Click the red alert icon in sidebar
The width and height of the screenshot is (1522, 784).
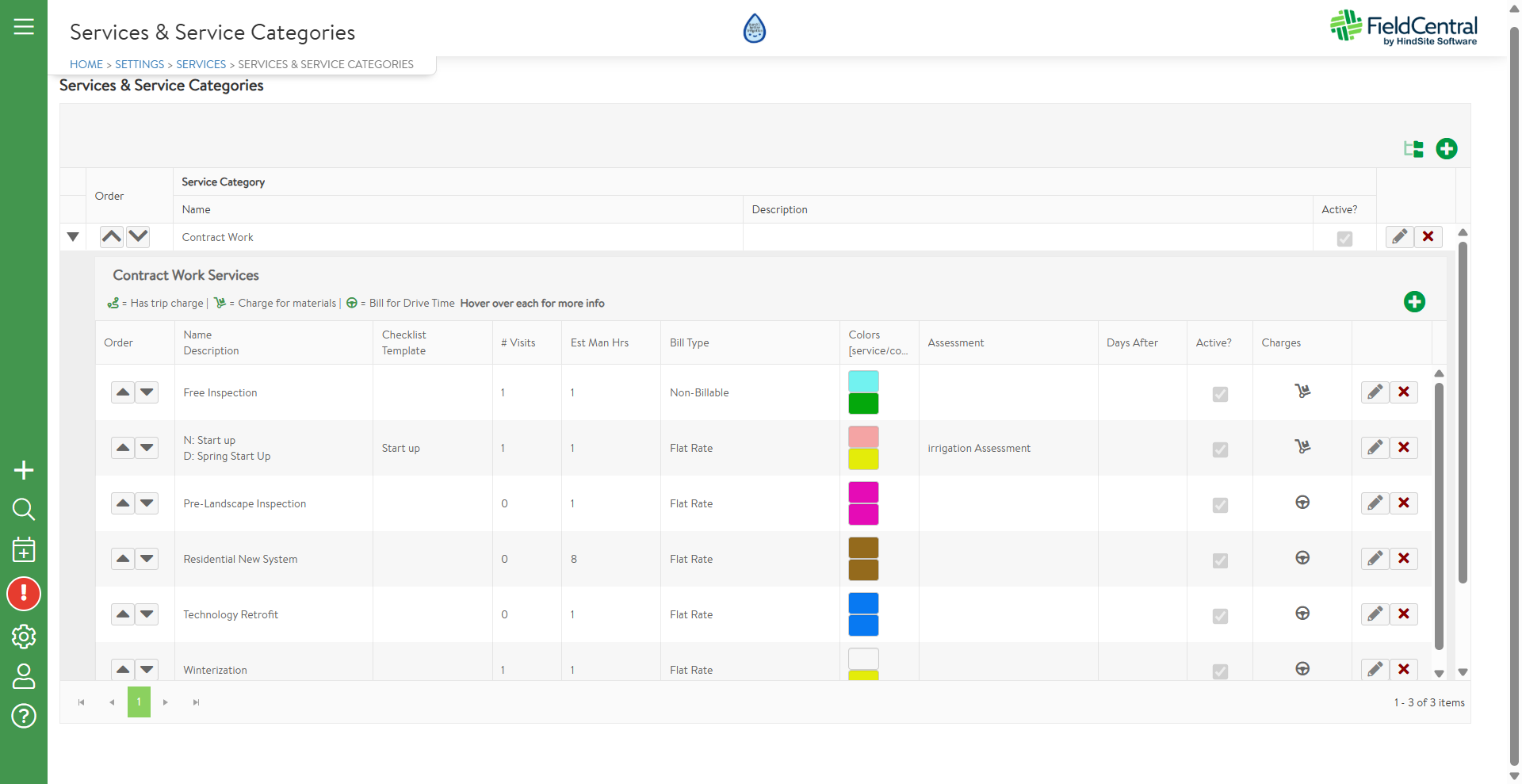pyautogui.click(x=24, y=594)
